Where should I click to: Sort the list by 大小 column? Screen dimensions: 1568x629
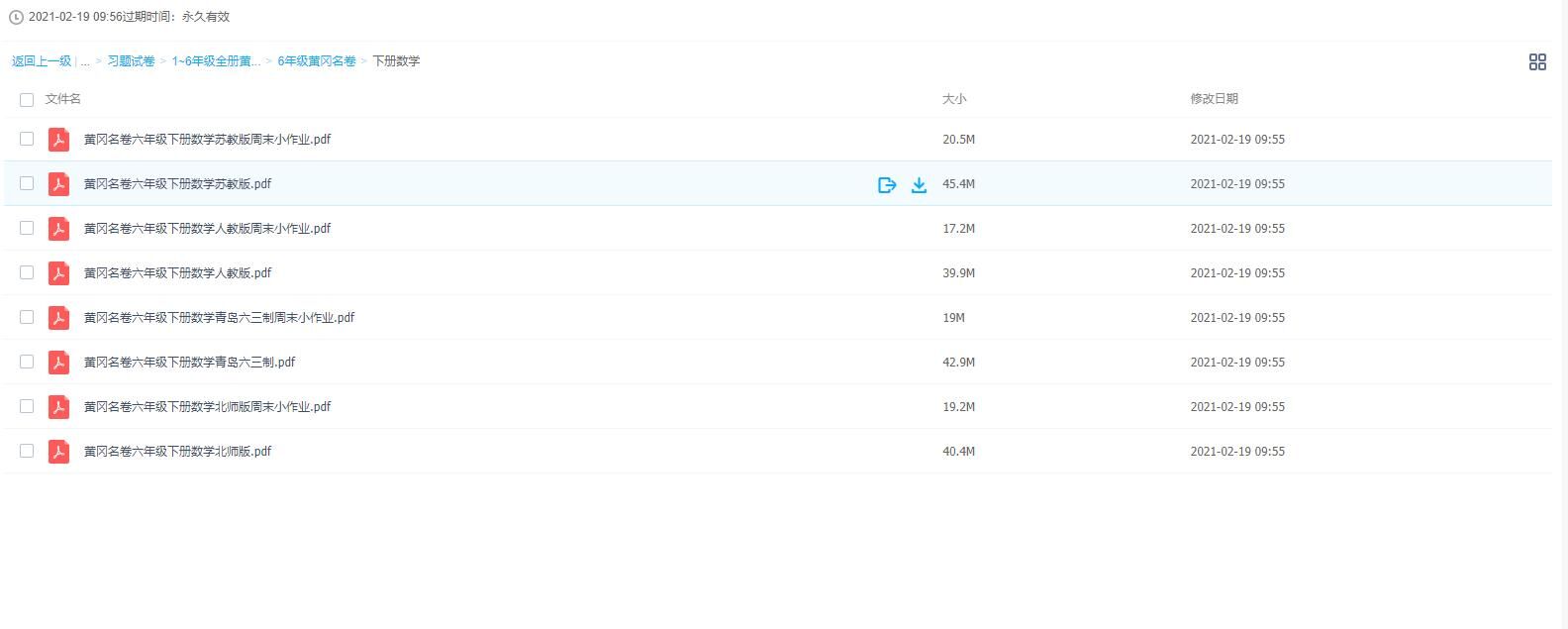[x=954, y=99]
